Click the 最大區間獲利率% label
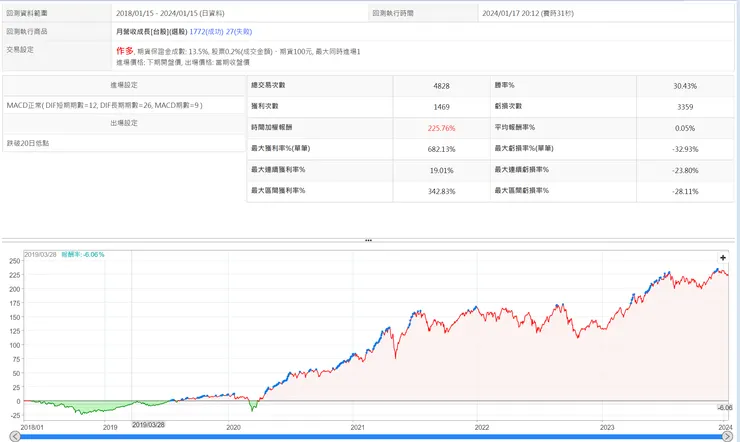740x442 pixels. [x=278, y=191]
